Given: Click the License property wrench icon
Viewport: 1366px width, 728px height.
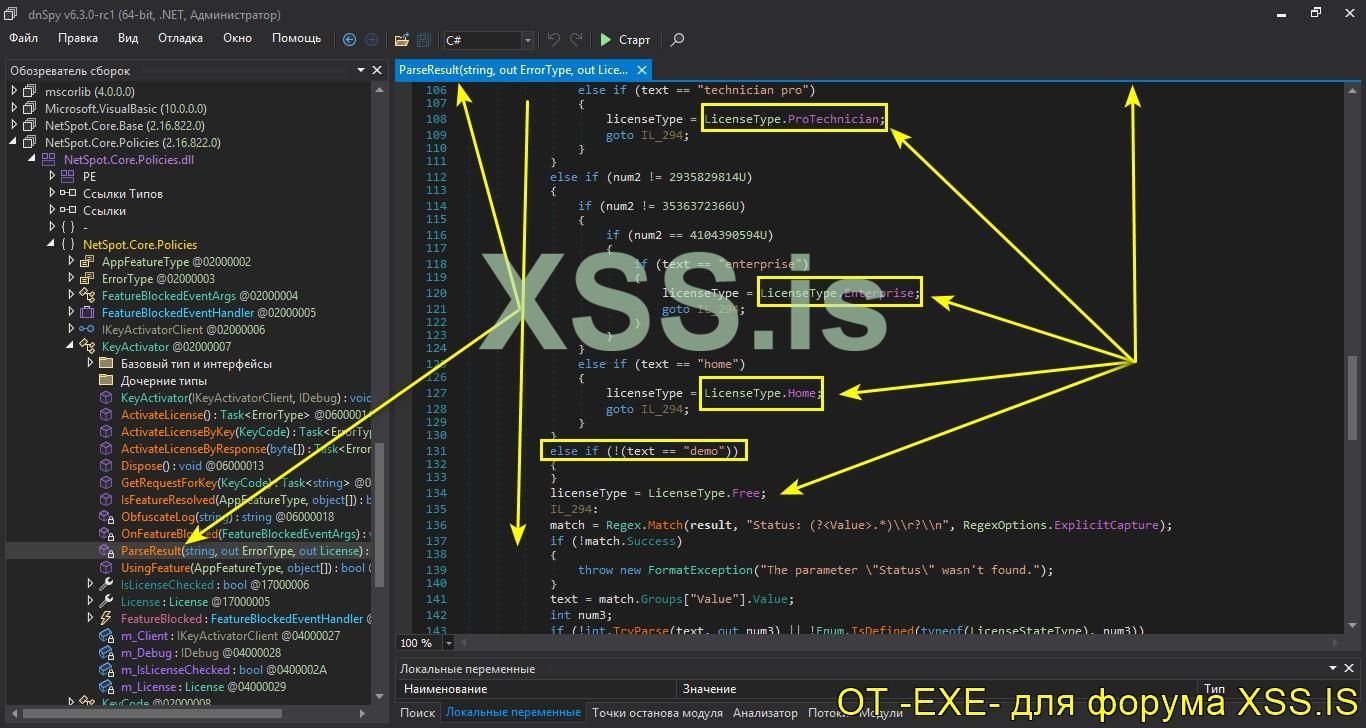Looking at the screenshot, I should (x=106, y=602).
